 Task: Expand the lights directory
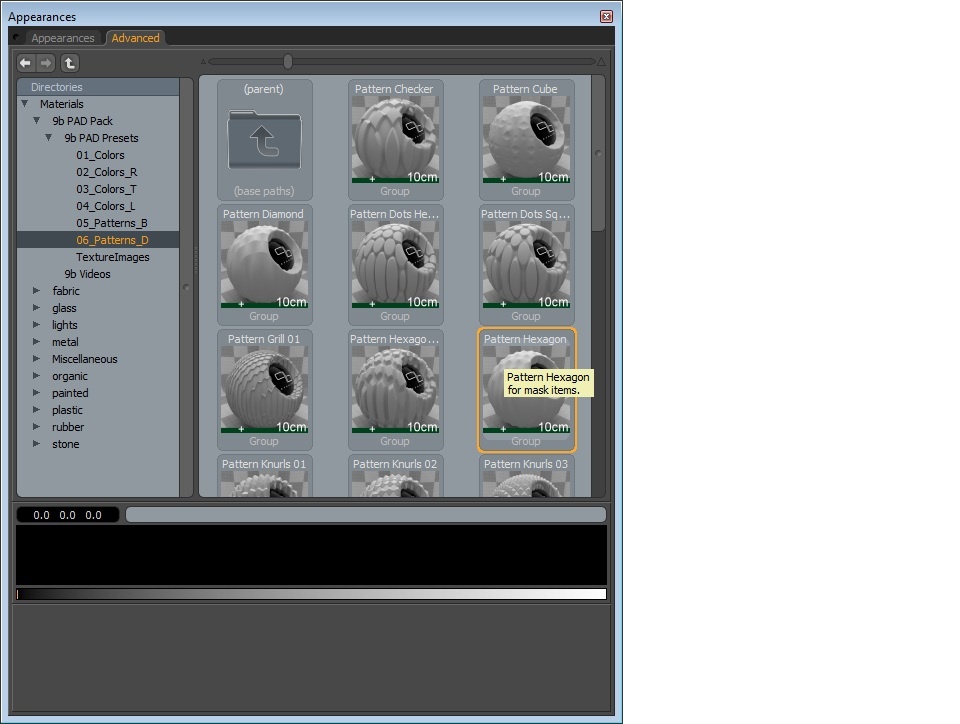tap(36, 325)
